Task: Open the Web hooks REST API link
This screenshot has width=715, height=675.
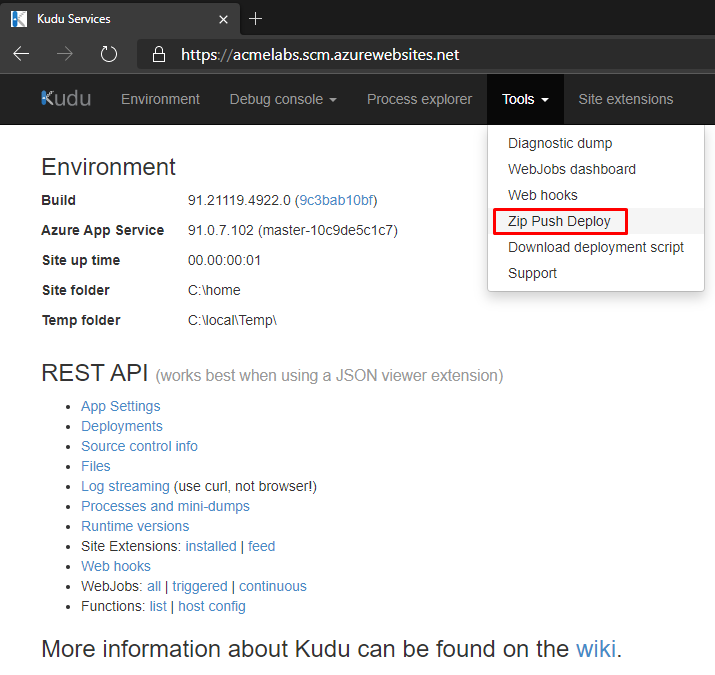Action: (x=116, y=566)
